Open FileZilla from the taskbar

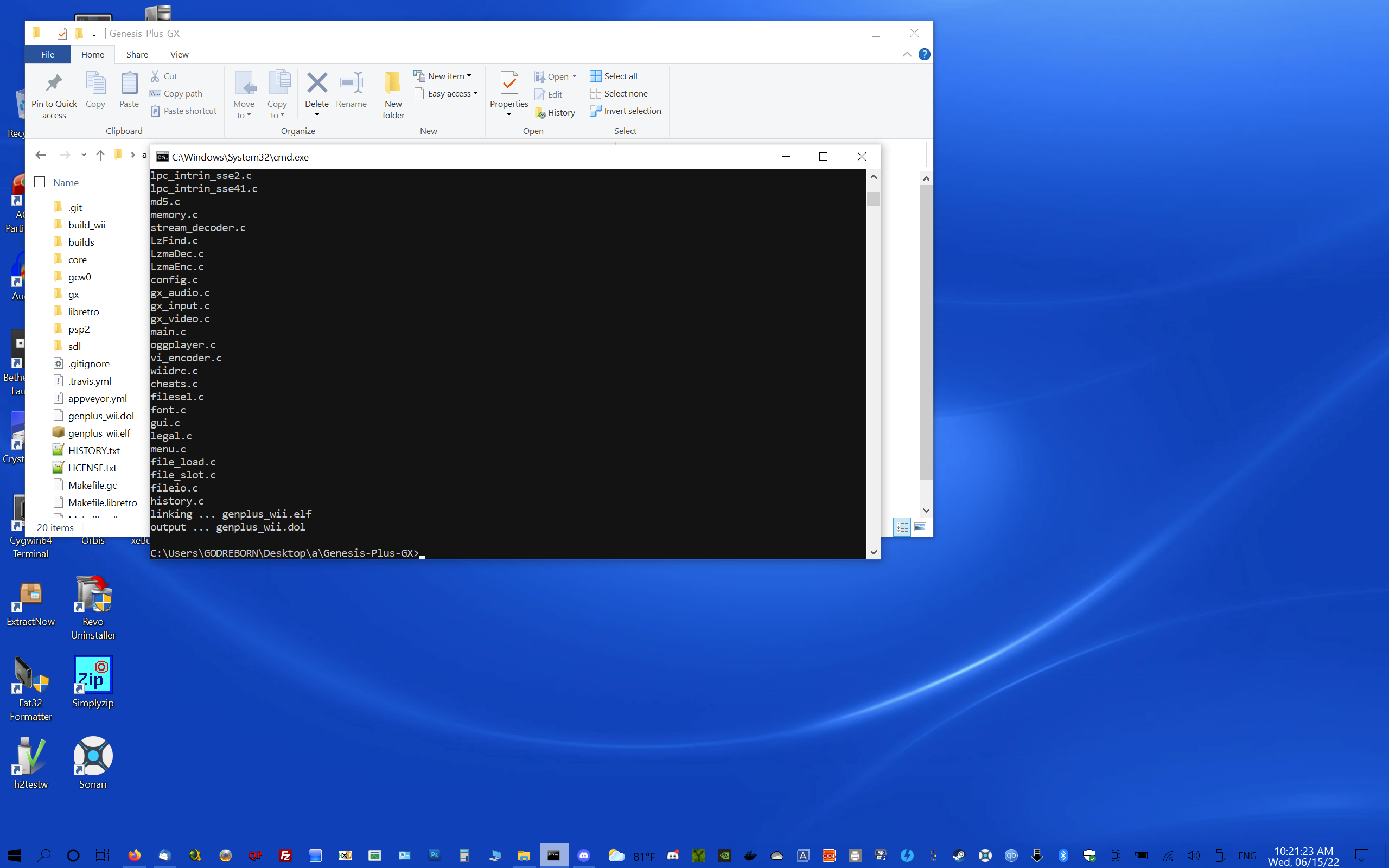click(x=285, y=856)
